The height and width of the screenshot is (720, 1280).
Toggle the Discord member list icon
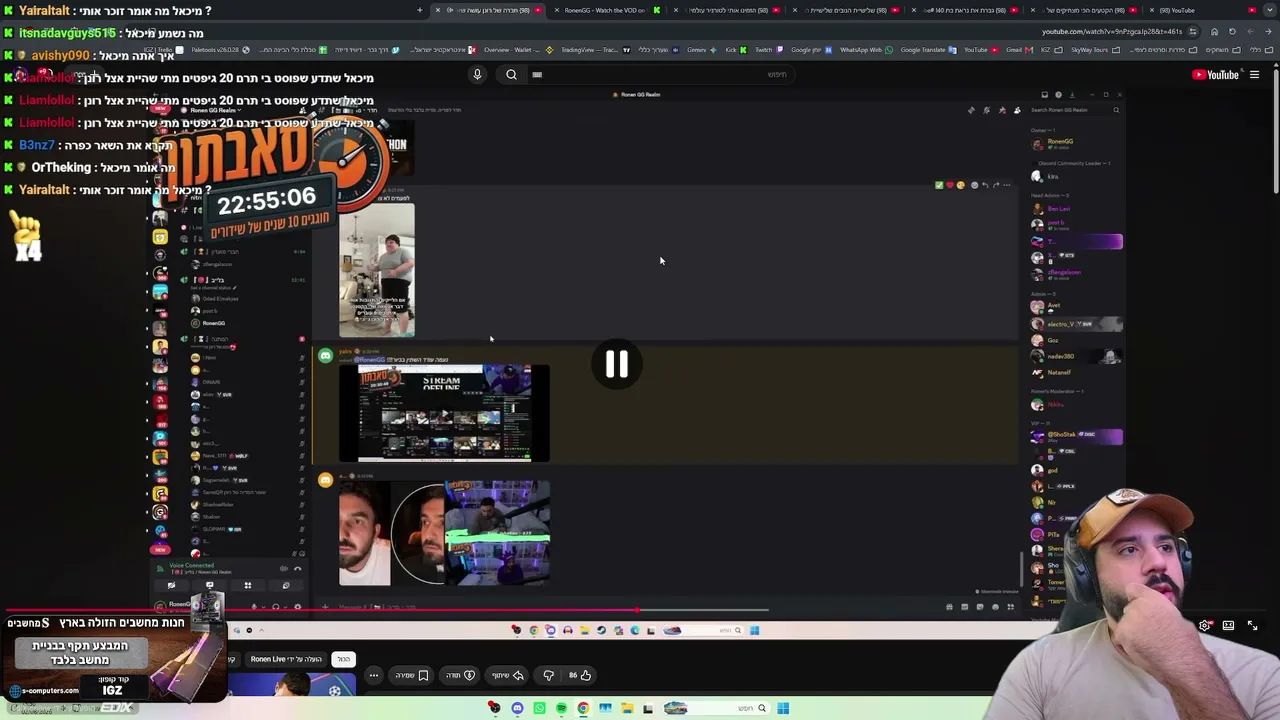pyautogui.click(x=1017, y=110)
